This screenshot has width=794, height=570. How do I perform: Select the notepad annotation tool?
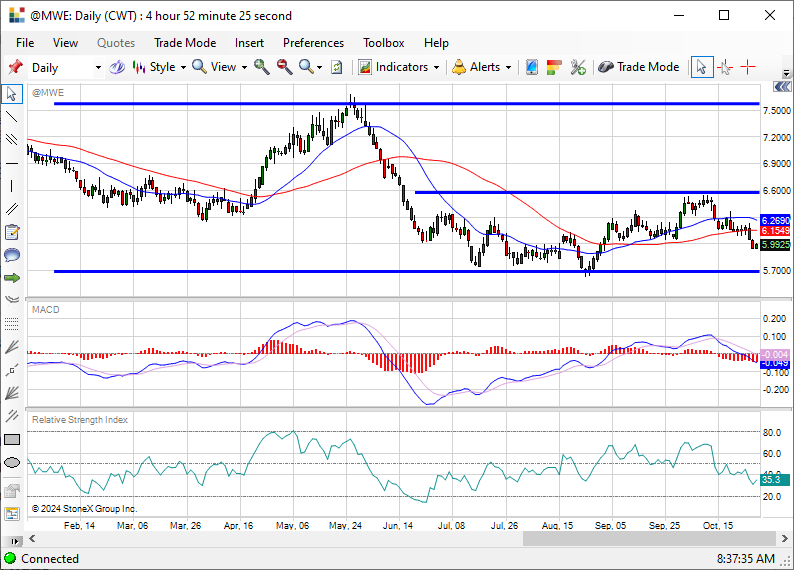(12, 232)
